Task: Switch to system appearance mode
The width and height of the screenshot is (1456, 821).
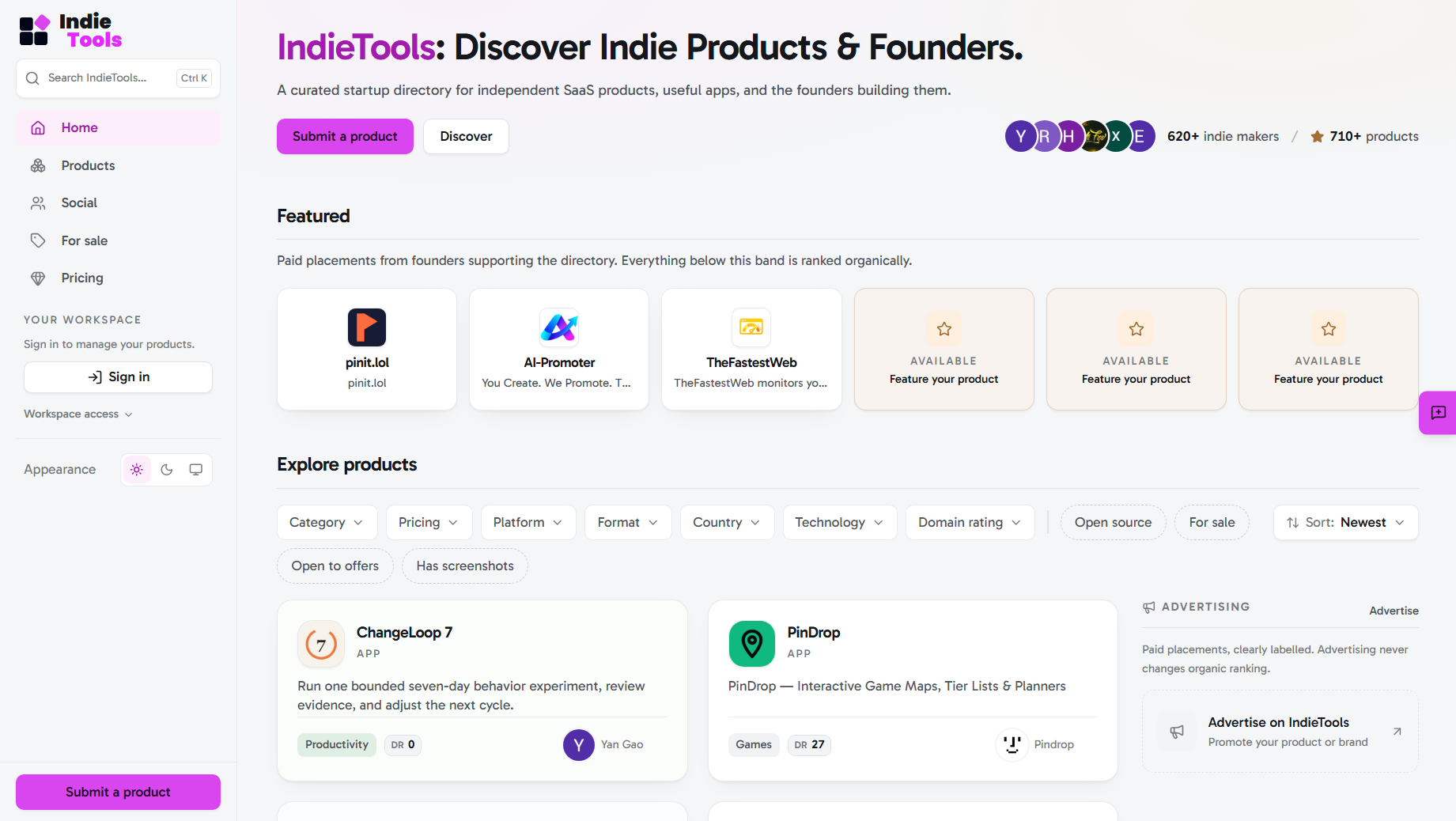Action: (x=196, y=470)
